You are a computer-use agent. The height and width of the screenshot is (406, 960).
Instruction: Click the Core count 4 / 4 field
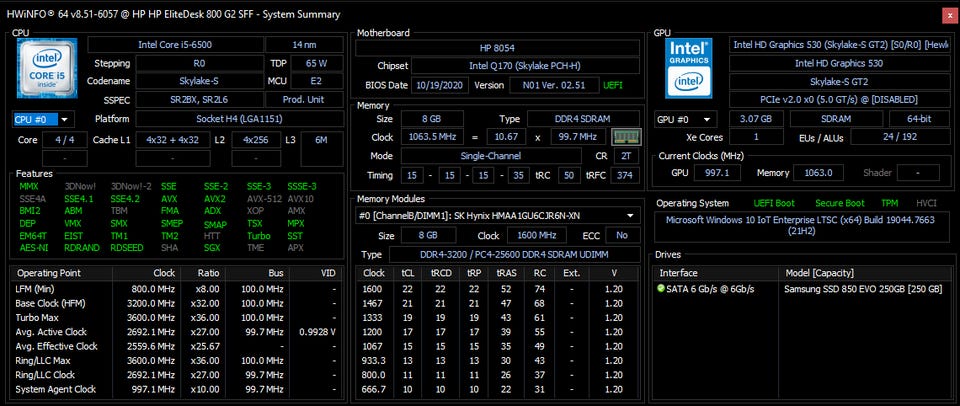(64, 140)
